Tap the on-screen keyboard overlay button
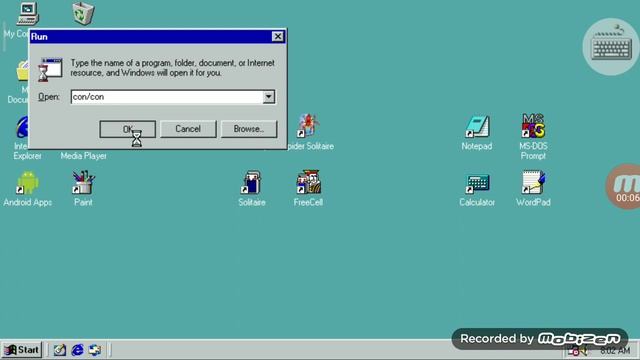640x360 pixels. (611, 47)
